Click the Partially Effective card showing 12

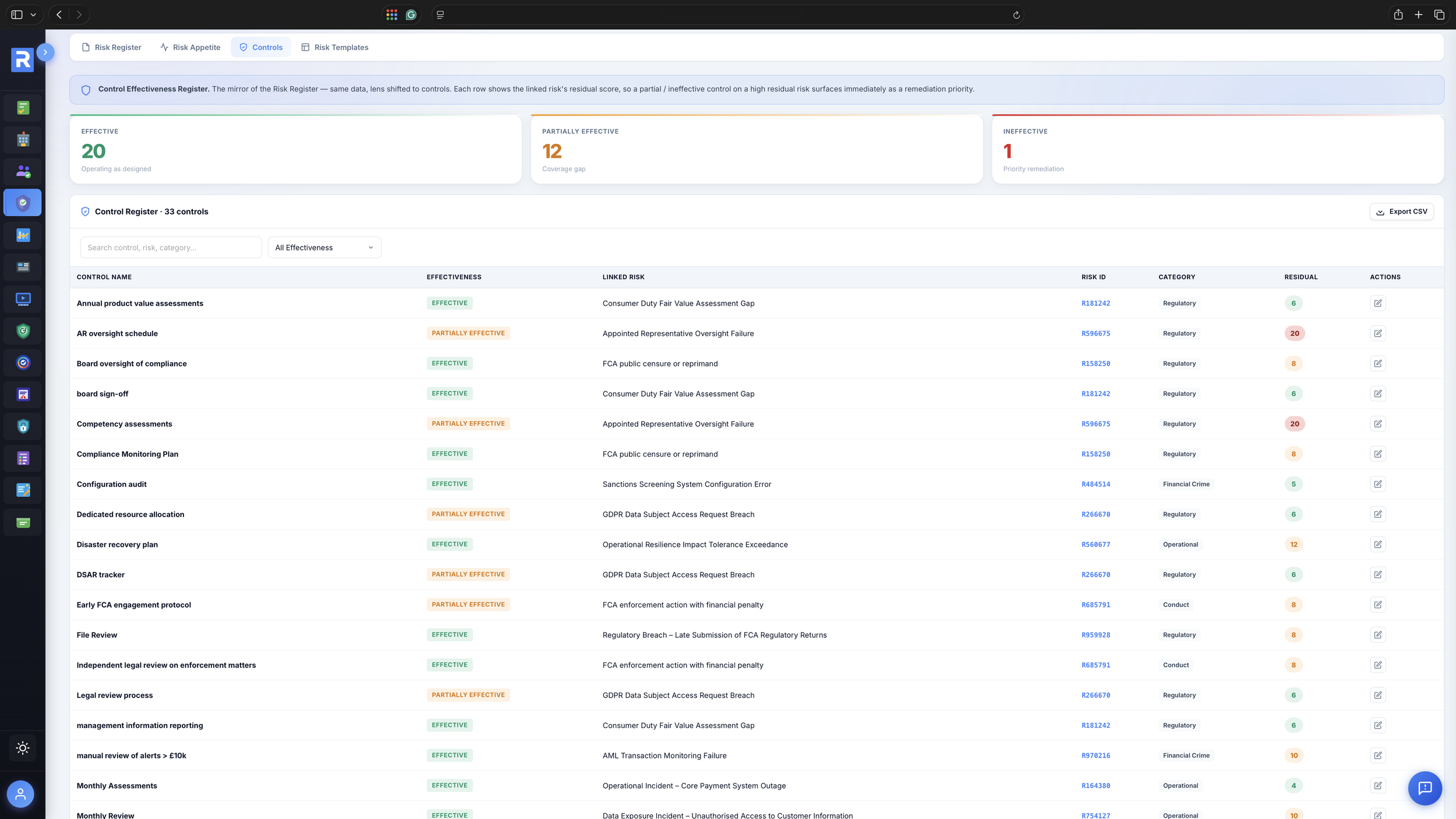(x=757, y=149)
